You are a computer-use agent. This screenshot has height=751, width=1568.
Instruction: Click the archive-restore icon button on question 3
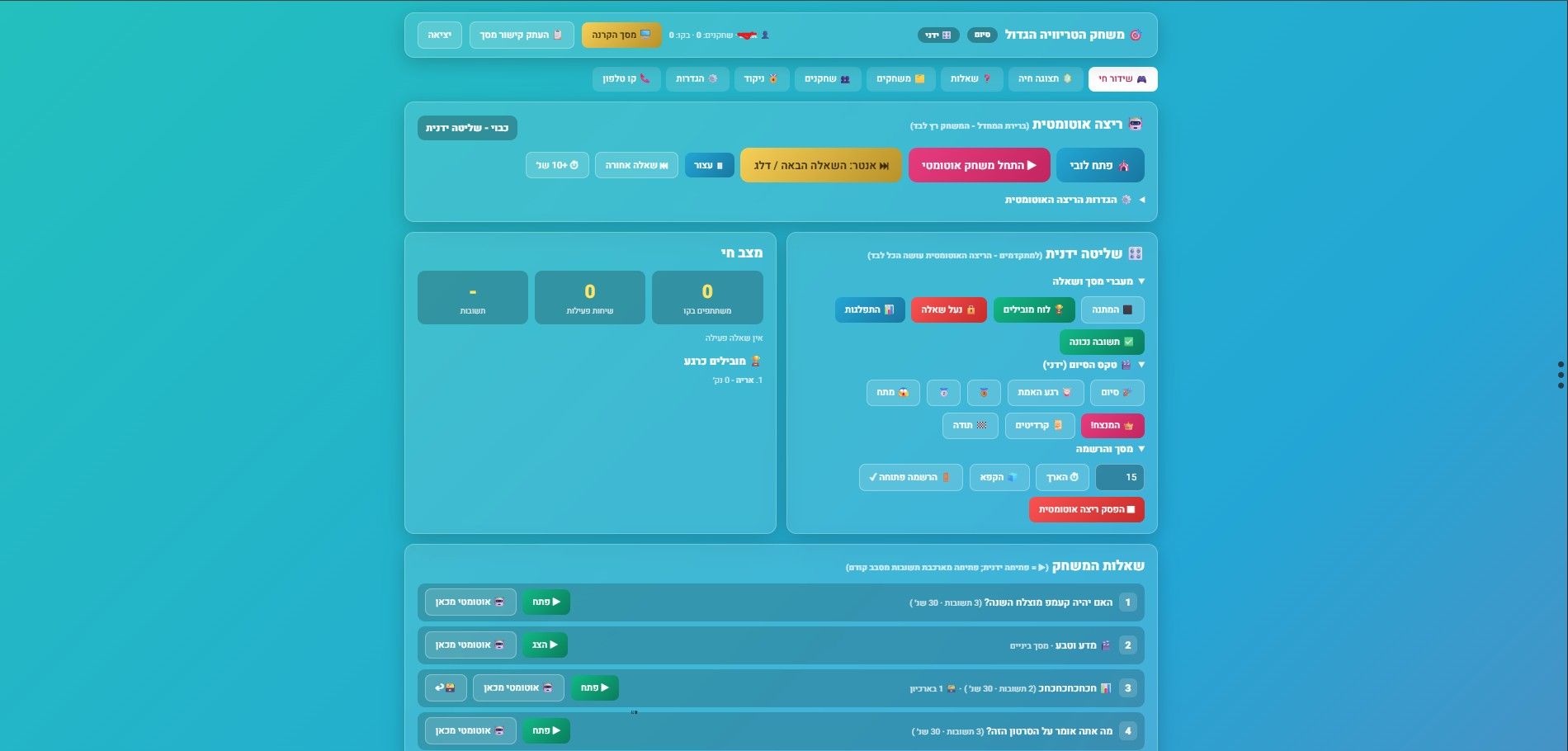pyautogui.click(x=446, y=687)
